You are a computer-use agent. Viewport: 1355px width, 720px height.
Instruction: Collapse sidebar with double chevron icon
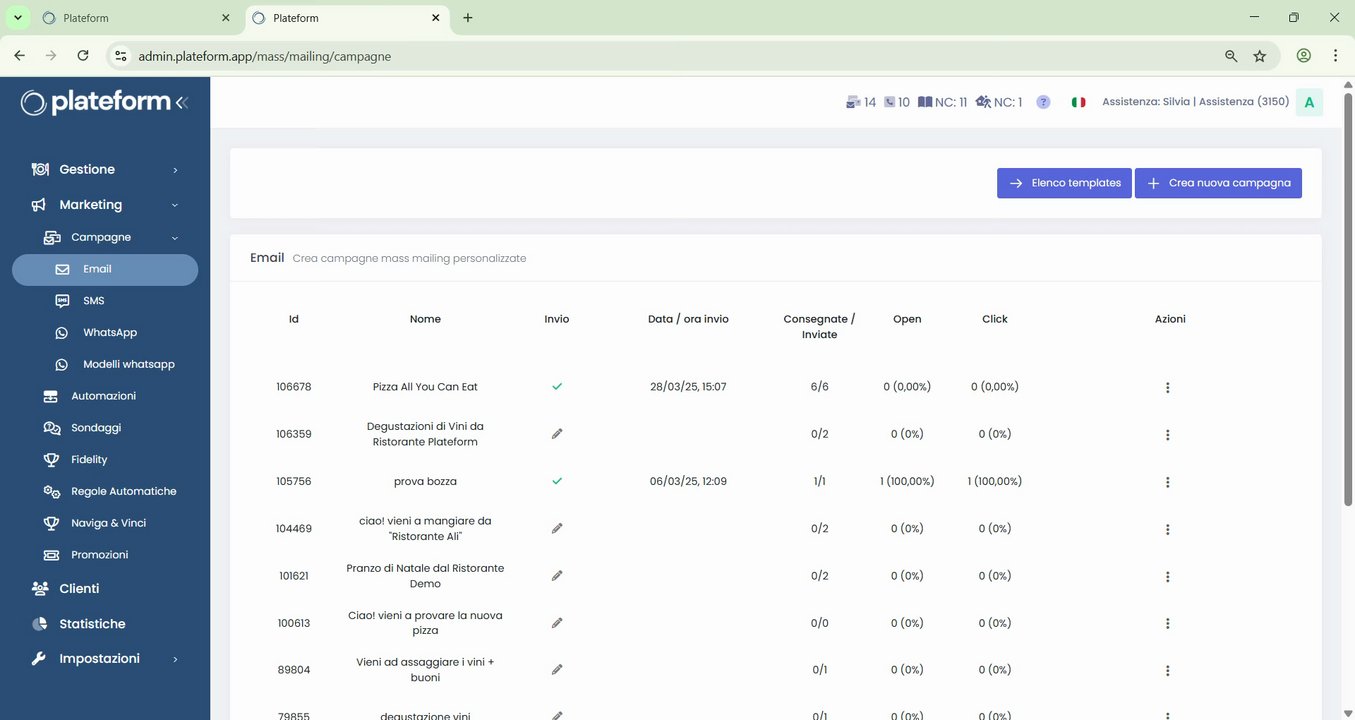pyautogui.click(x=181, y=102)
